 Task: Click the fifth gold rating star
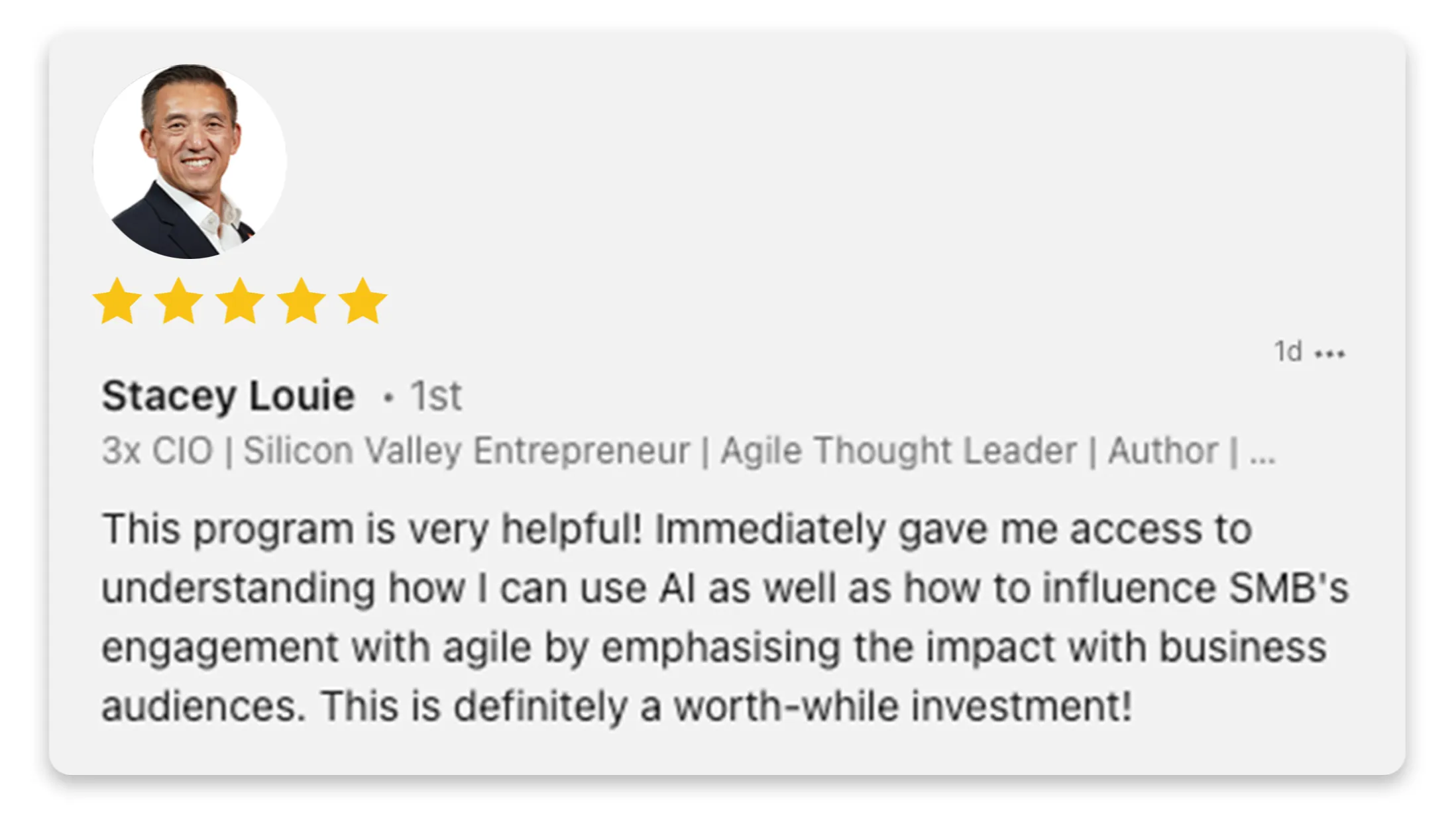363,301
